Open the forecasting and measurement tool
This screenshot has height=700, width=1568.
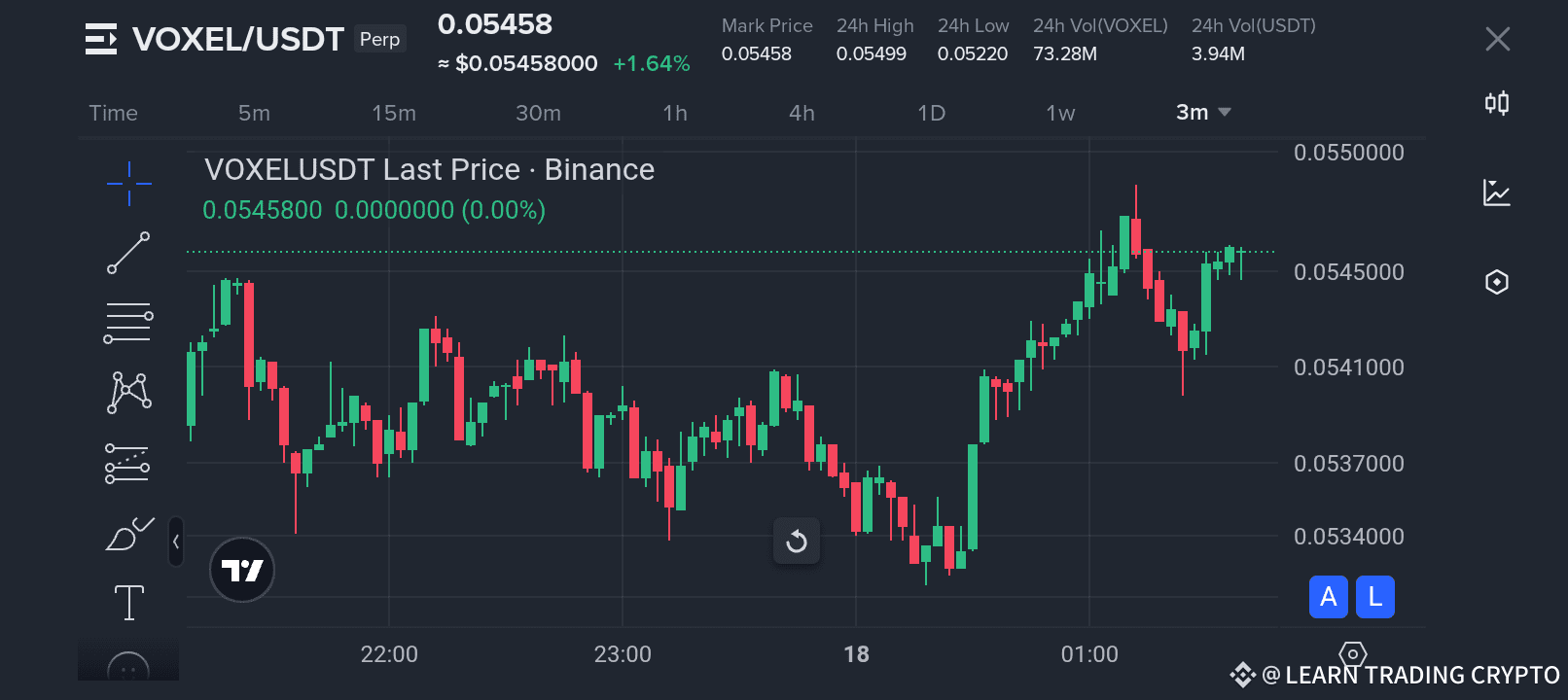click(127, 464)
